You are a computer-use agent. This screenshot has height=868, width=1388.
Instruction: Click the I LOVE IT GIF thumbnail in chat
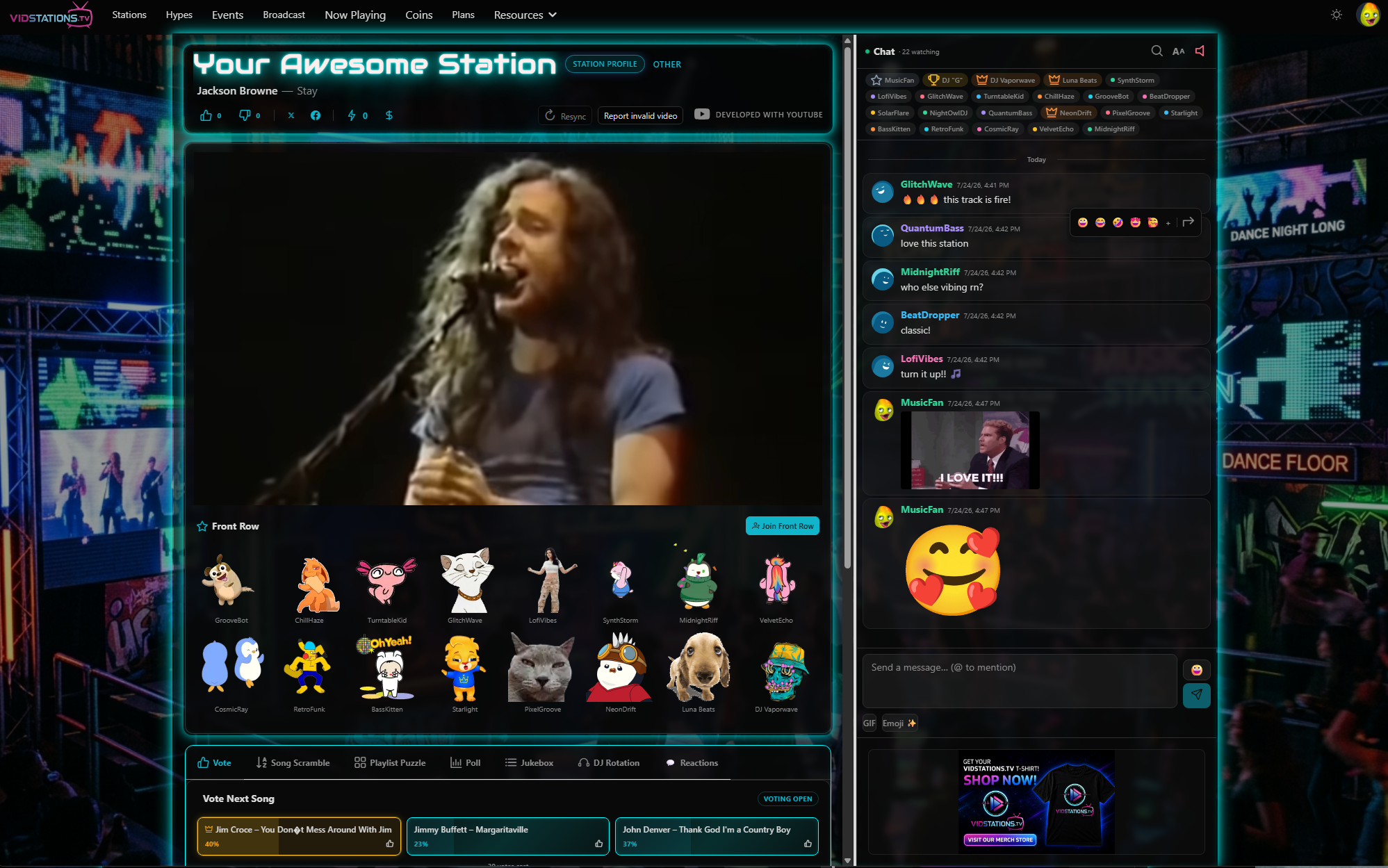(970, 450)
